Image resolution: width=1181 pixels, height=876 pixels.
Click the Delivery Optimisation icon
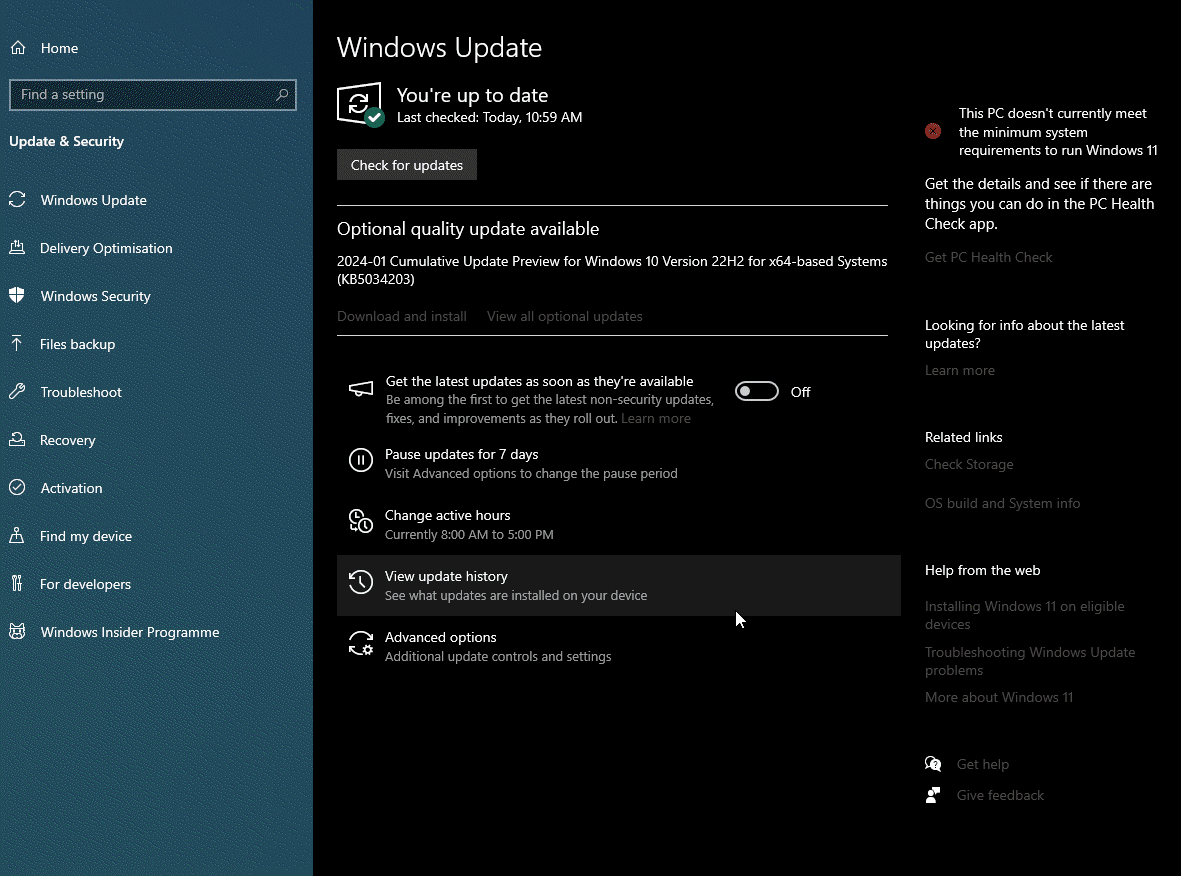coord(17,248)
